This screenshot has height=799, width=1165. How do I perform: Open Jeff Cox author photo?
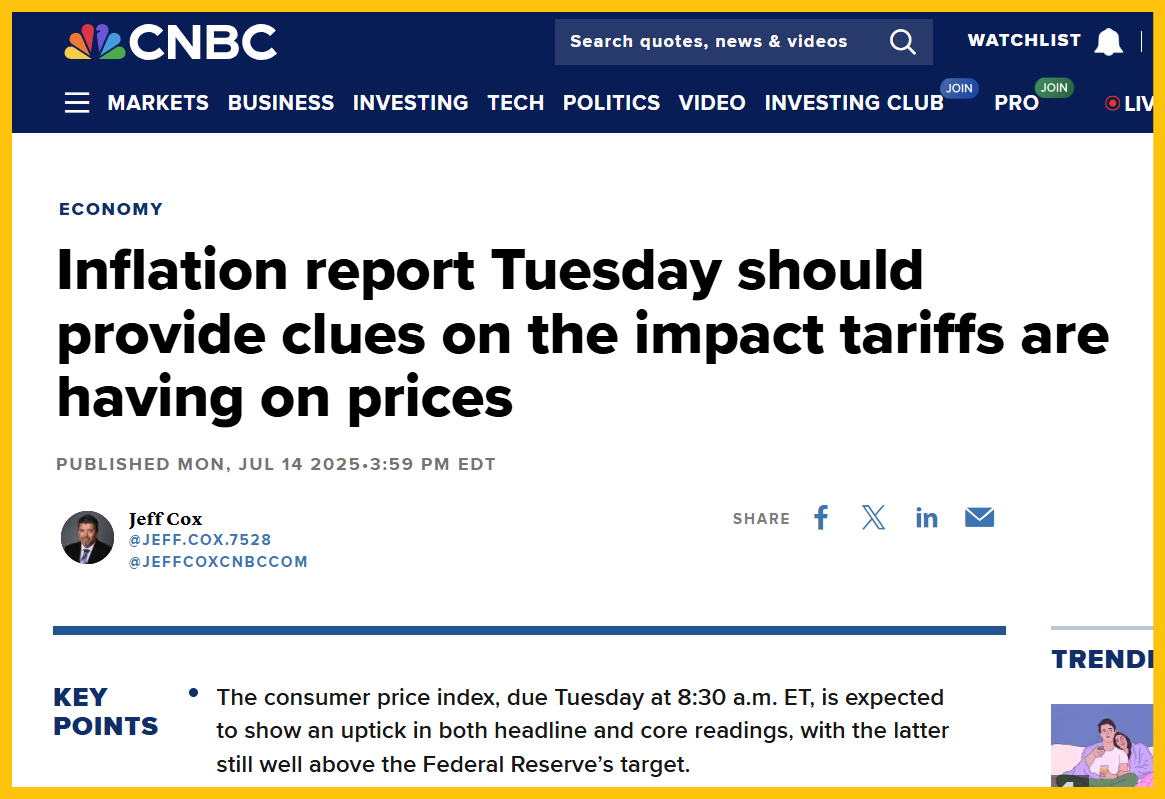coord(87,537)
